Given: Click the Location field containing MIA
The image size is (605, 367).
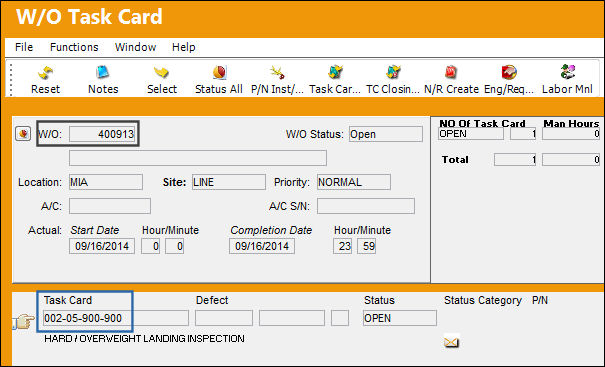Looking at the screenshot, I should [106, 182].
